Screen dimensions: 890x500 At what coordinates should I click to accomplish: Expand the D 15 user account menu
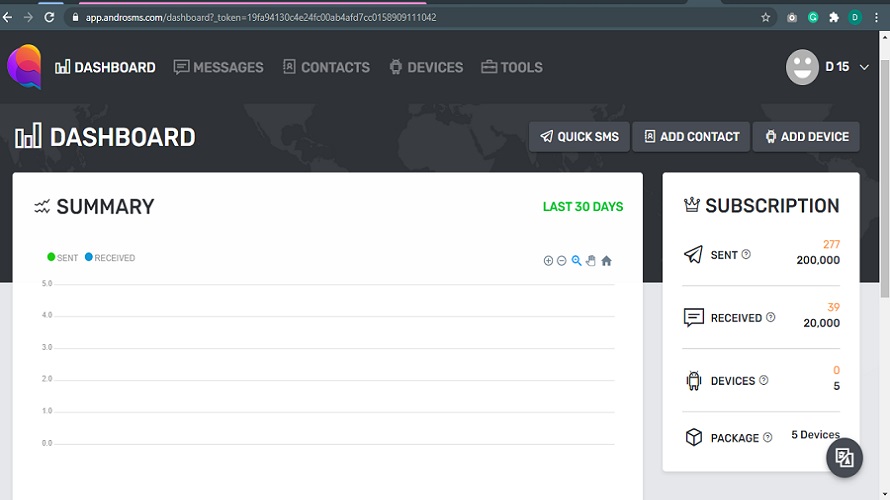click(828, 67)
